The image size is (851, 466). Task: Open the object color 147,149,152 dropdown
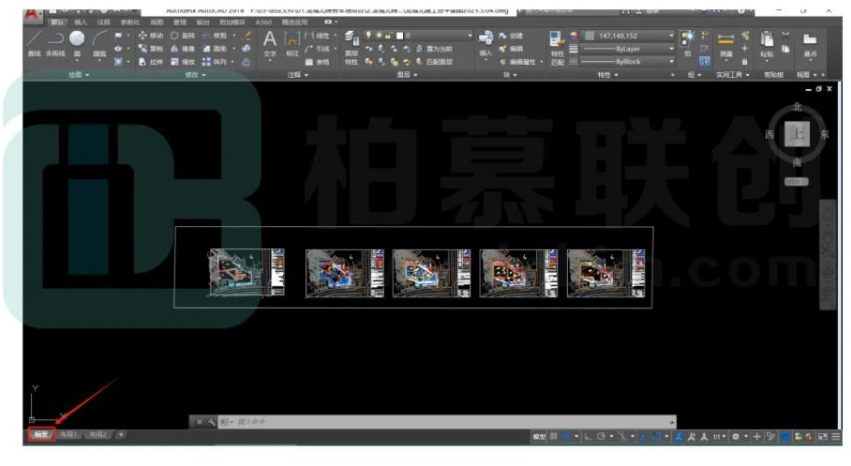(x=628, y=36)
